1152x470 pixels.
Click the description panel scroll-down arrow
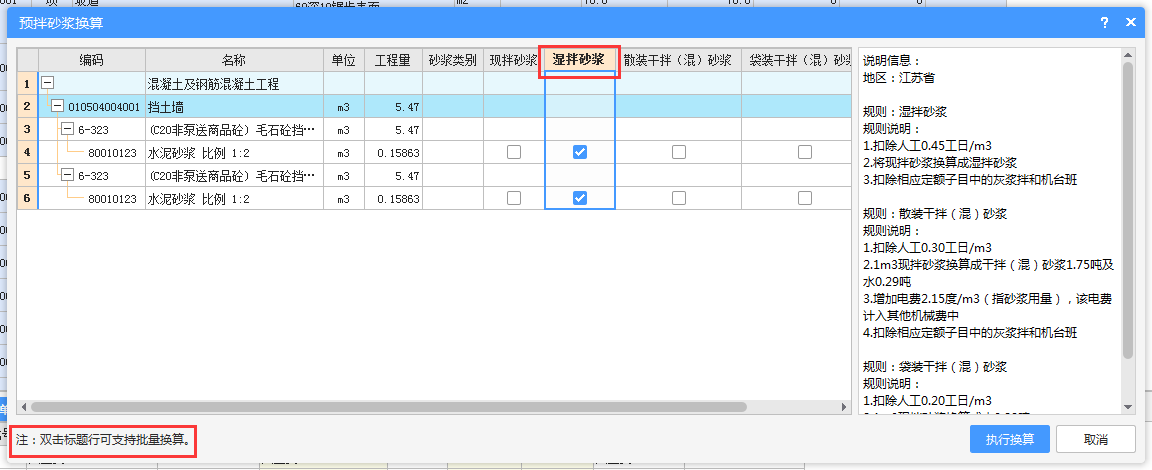click(1127, 407)
